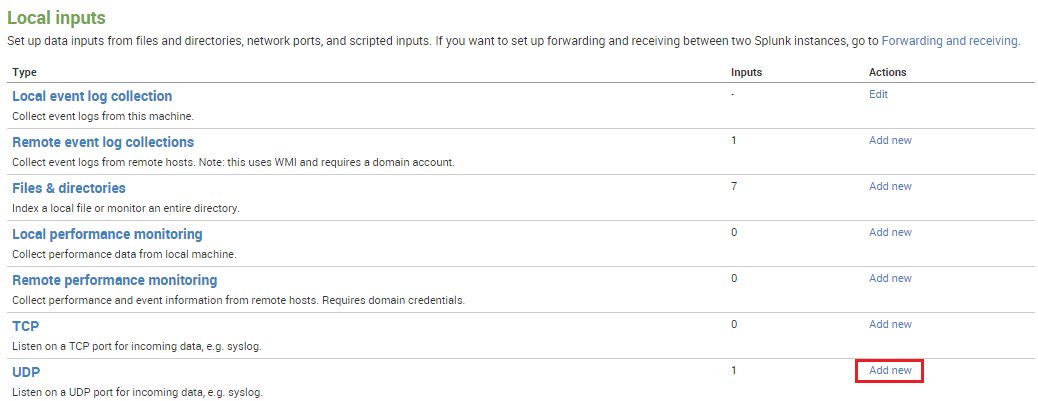This screenshot has width=1038, height=401.
Task: Open Local performance monitoring
Action: (x=107, y=234)
